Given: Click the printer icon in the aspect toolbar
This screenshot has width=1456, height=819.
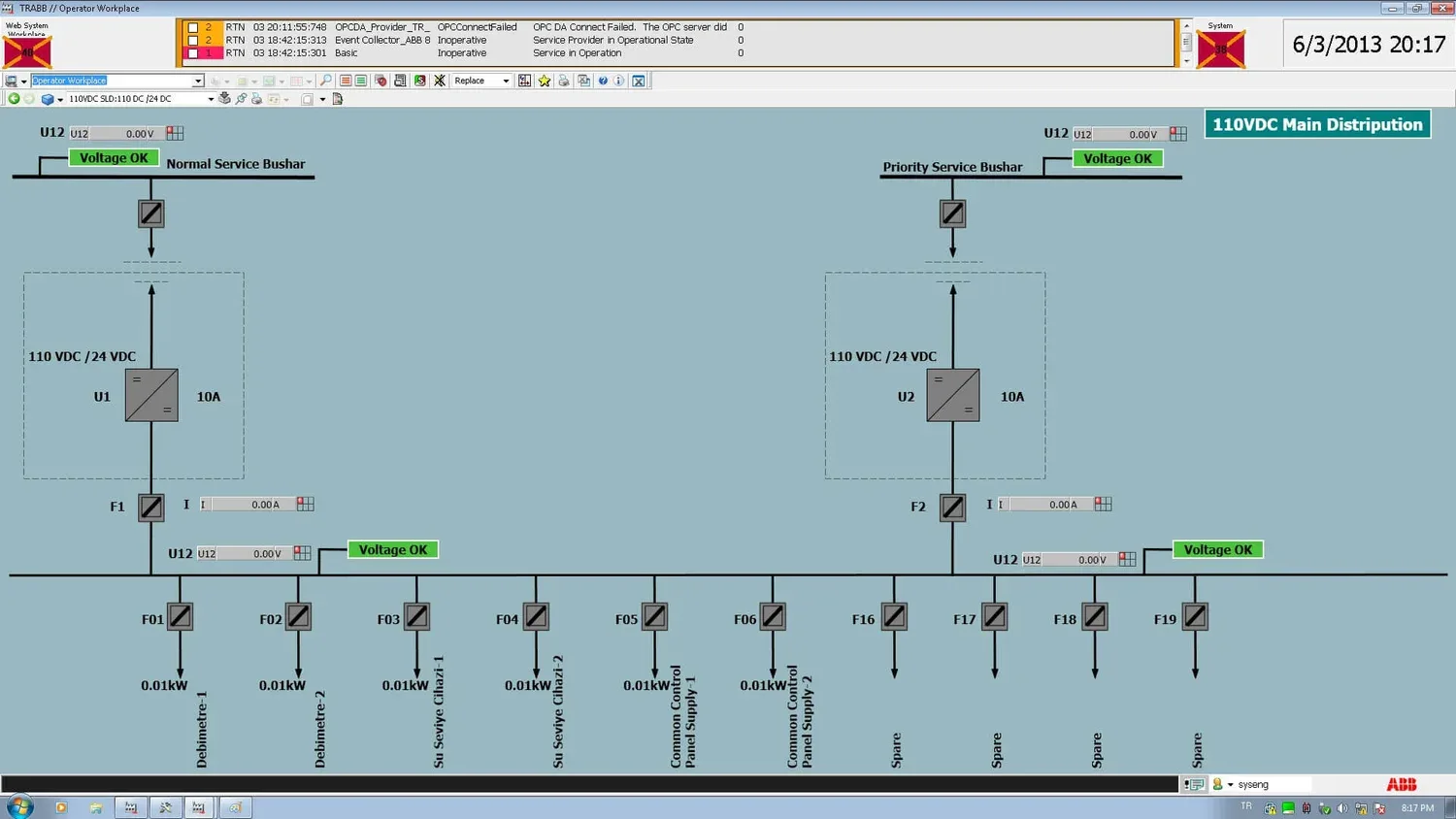Looking at the screenshot, I should tap(257, 99).
